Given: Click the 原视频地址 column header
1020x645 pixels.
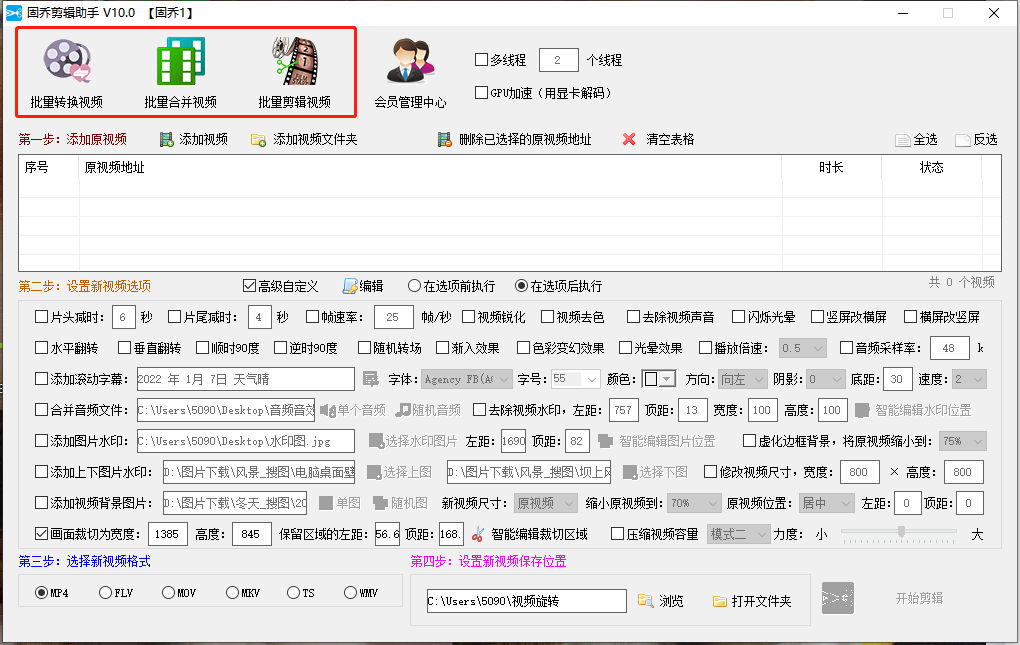Looking at the screenshot, I should [x=430, y=168].
